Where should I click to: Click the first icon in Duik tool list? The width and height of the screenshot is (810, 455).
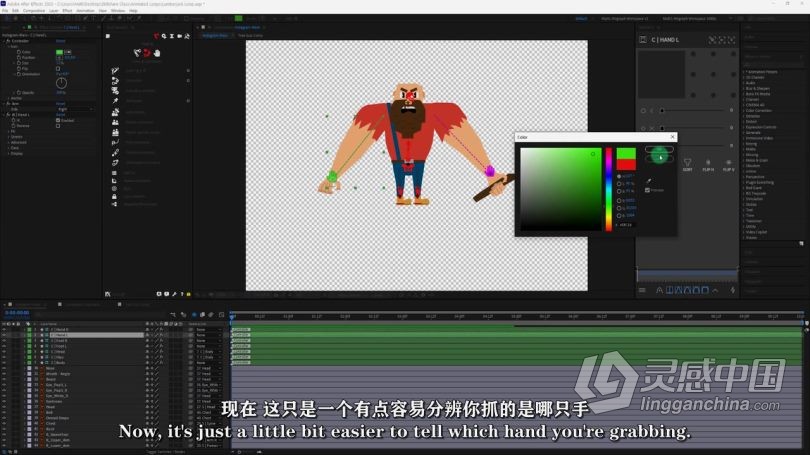coord(116,70)
